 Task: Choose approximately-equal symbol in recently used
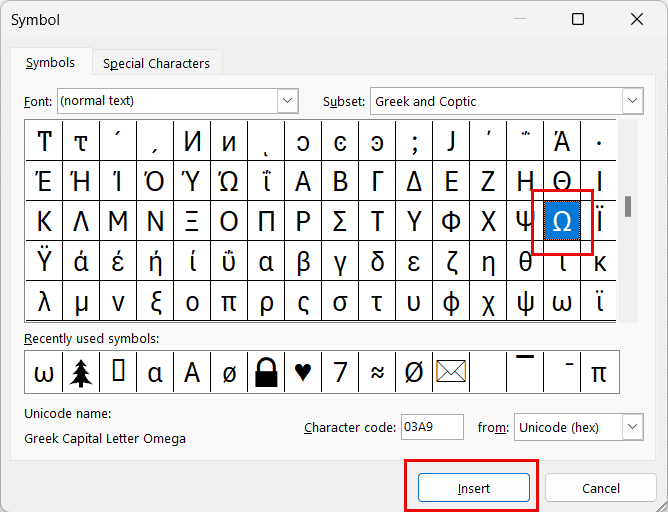pyautogui.click(x=377, y=372)
